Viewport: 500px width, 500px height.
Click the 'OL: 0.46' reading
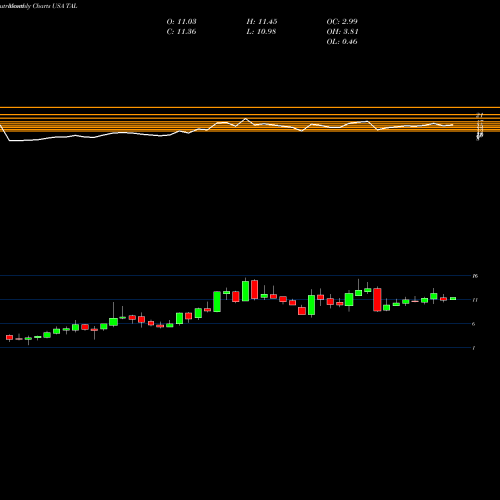point(342,42)
